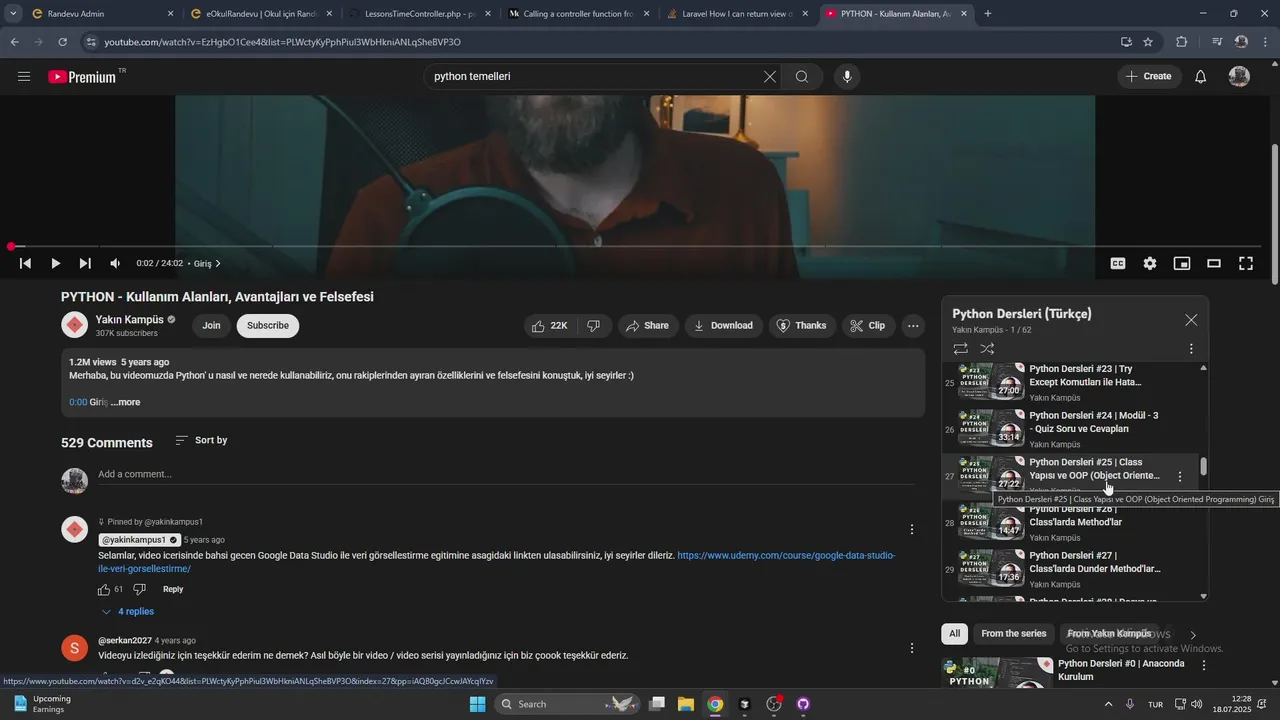Close the Python Dersleri playlist panel
The height and width of the screenshot is (720, 1280).
(x=1191, y=320)
